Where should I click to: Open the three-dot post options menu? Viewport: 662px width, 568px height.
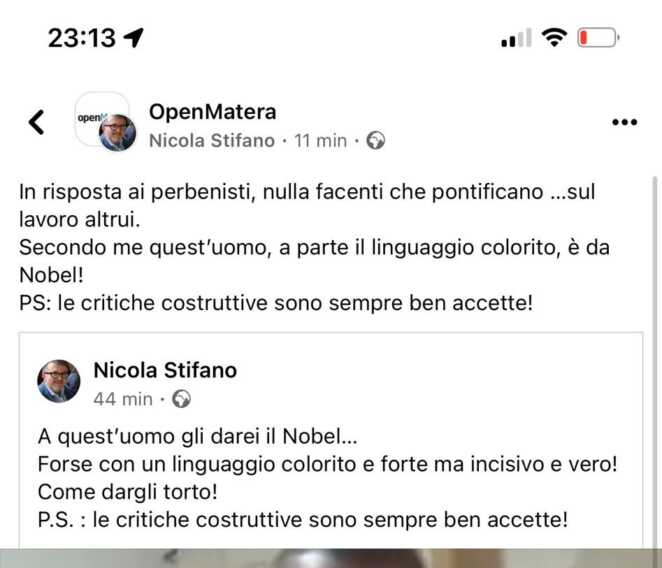coord(624,123)
